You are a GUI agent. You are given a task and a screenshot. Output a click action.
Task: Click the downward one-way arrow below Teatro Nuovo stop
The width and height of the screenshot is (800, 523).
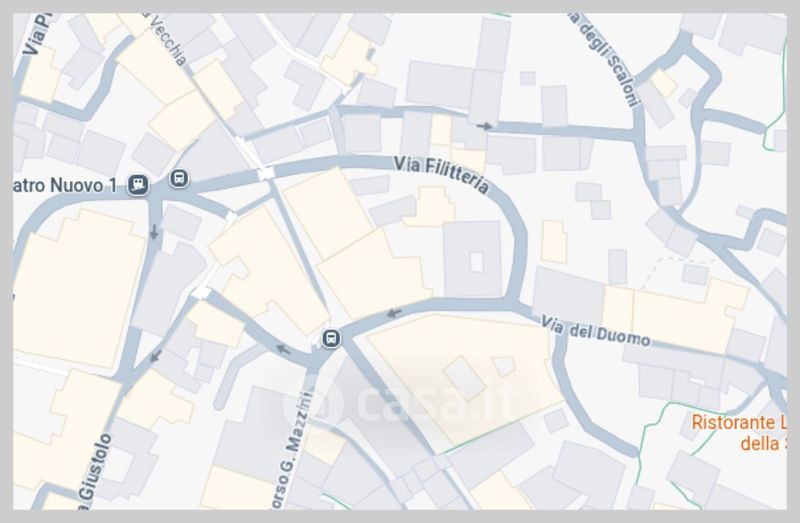point(154,232)
